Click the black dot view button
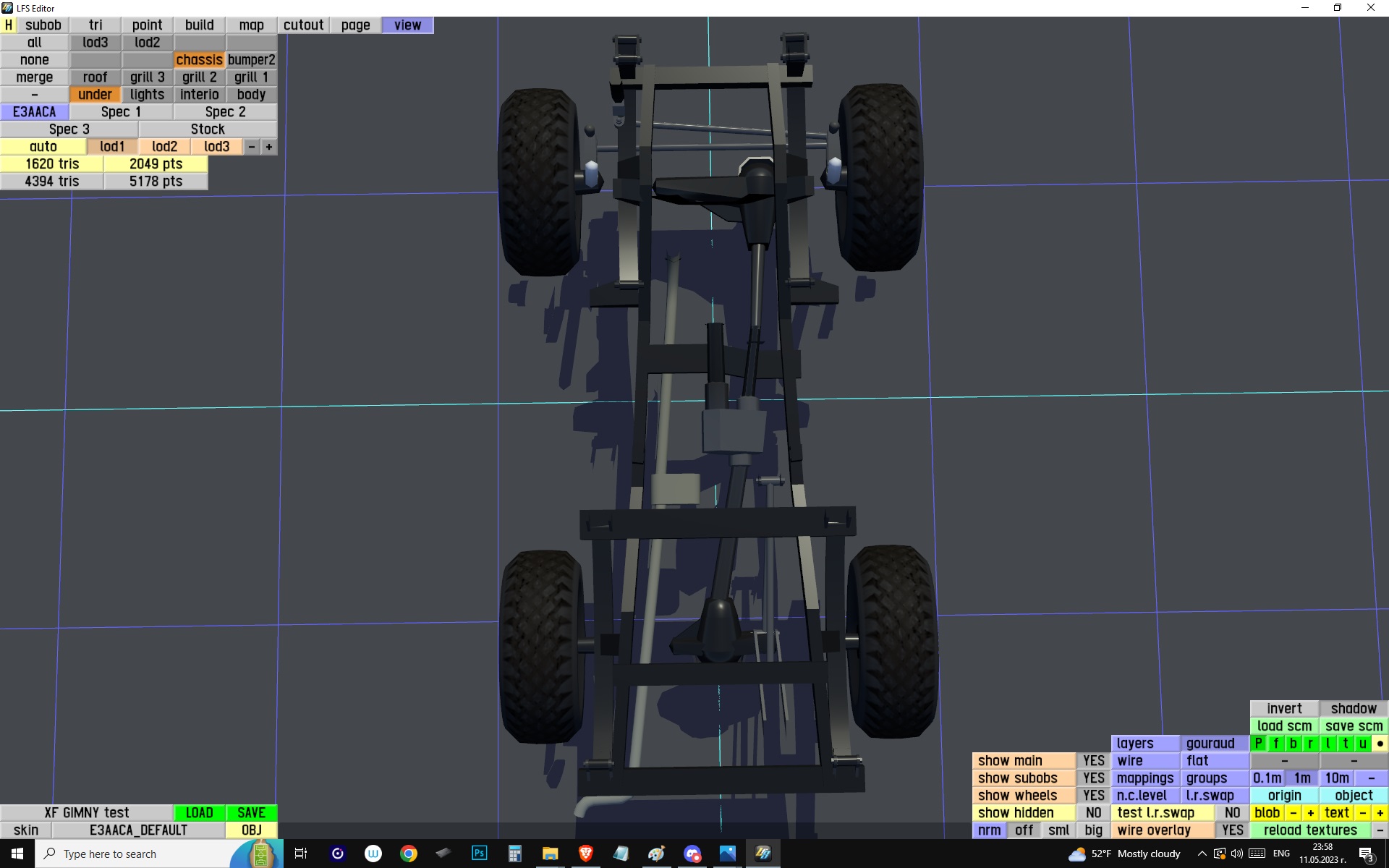Viewport: 1389px width, 868px height. point(1380,743)
